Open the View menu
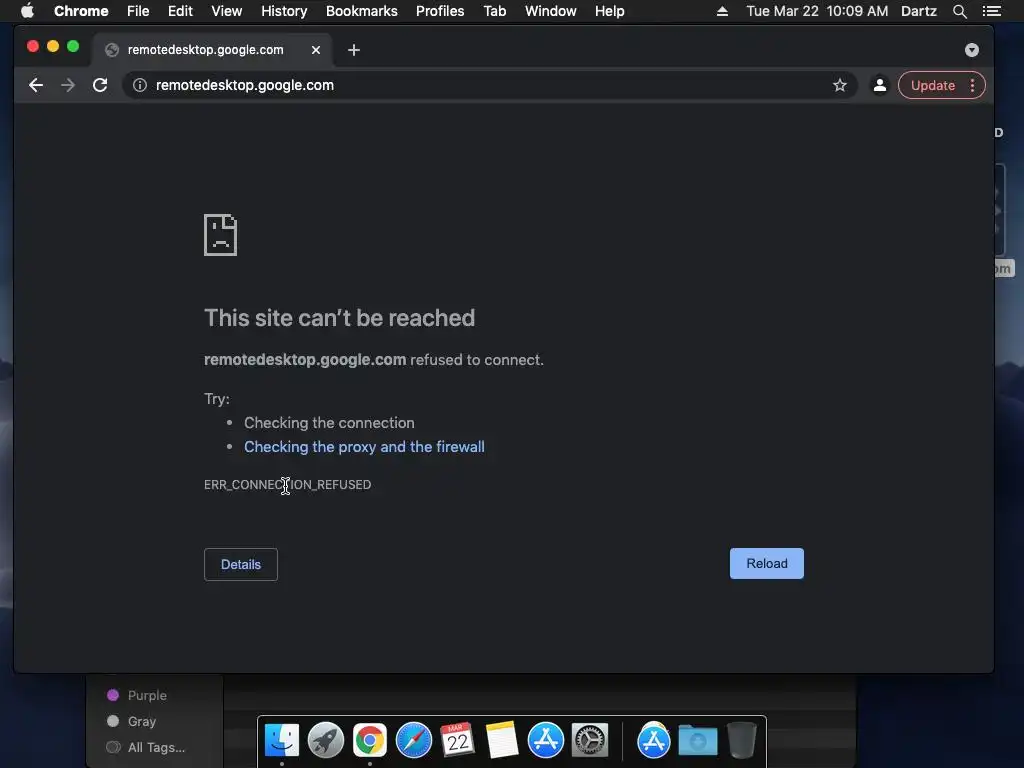Screen dimensions: 1024x768 pos(227,11)
